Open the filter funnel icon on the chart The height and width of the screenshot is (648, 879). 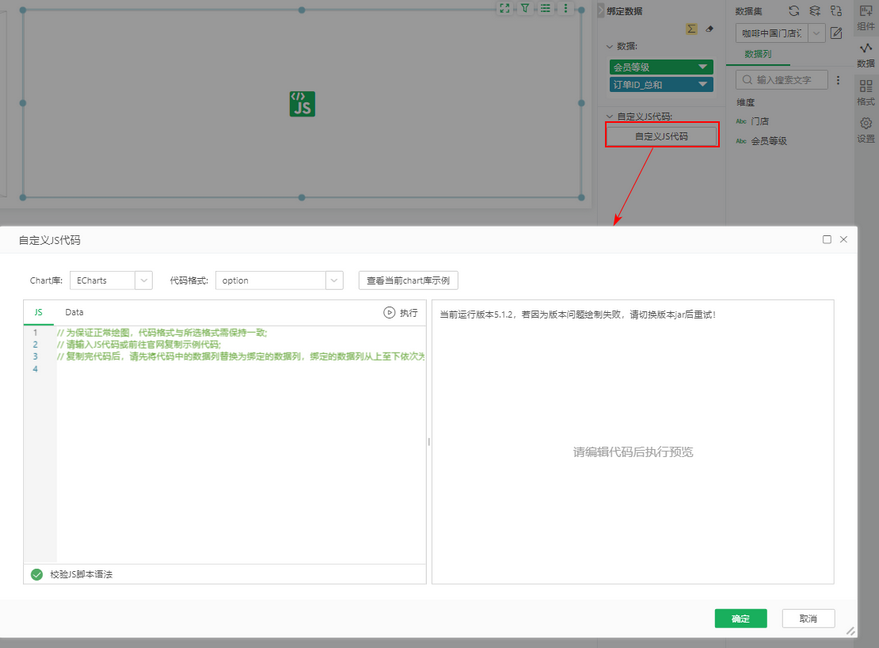[525, 8]
